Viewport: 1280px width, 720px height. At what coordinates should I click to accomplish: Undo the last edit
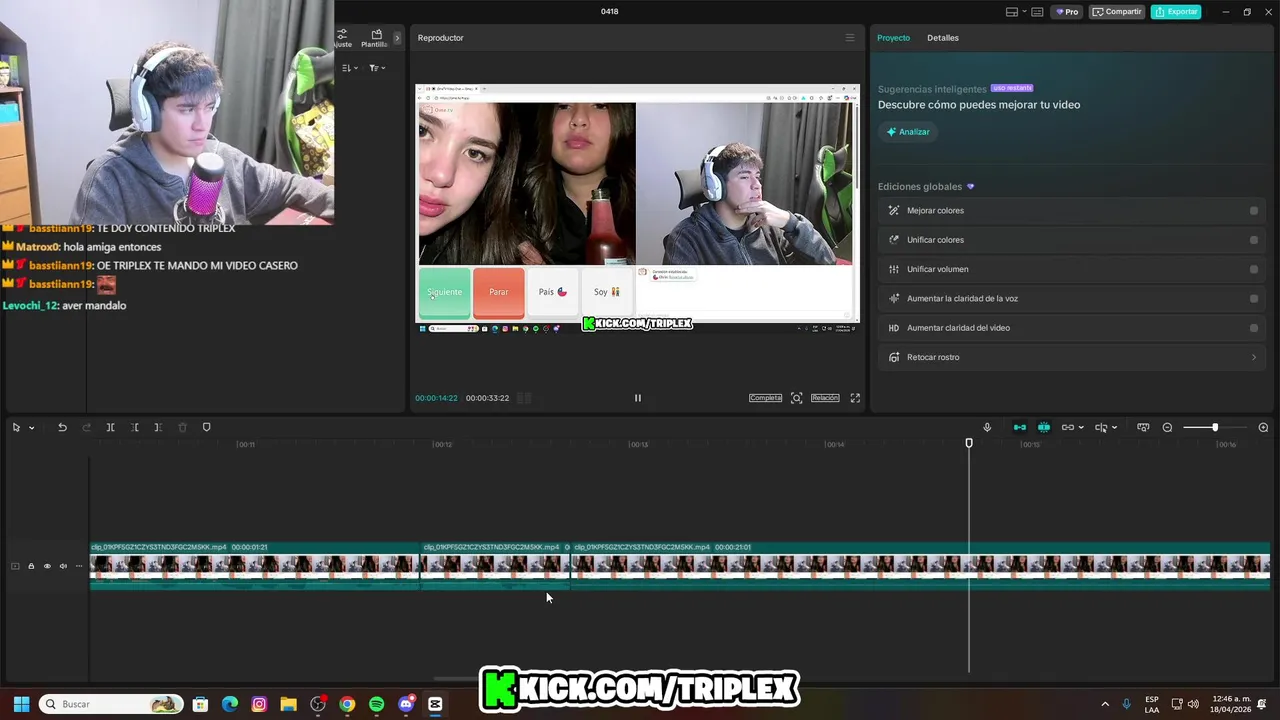click(x=62, y=427)
